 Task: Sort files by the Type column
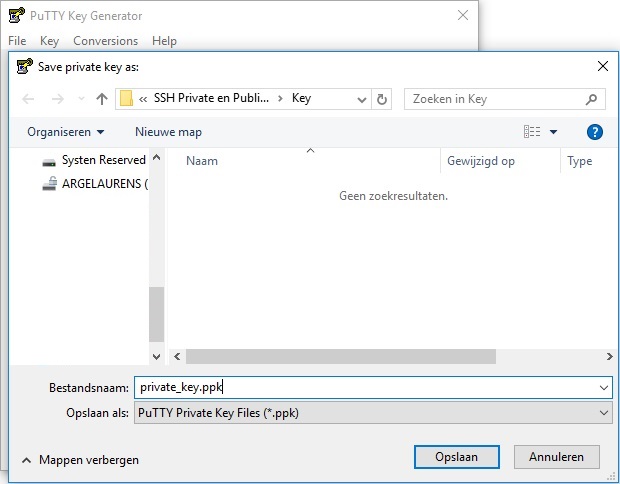580,161
